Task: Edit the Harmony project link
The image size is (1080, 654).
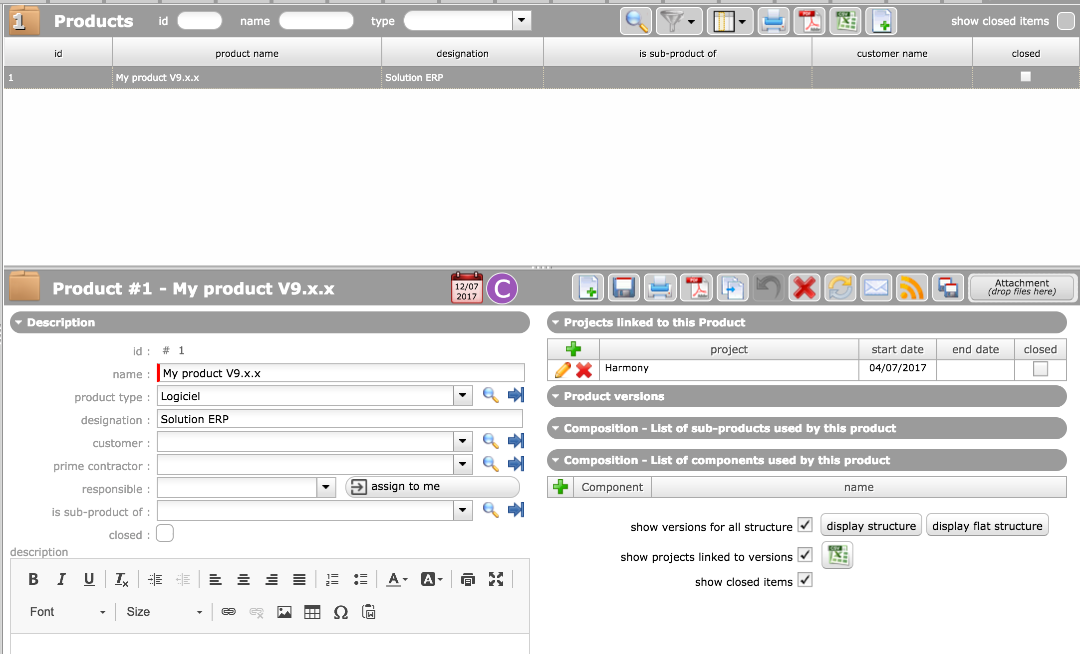Action: point(562,370)
